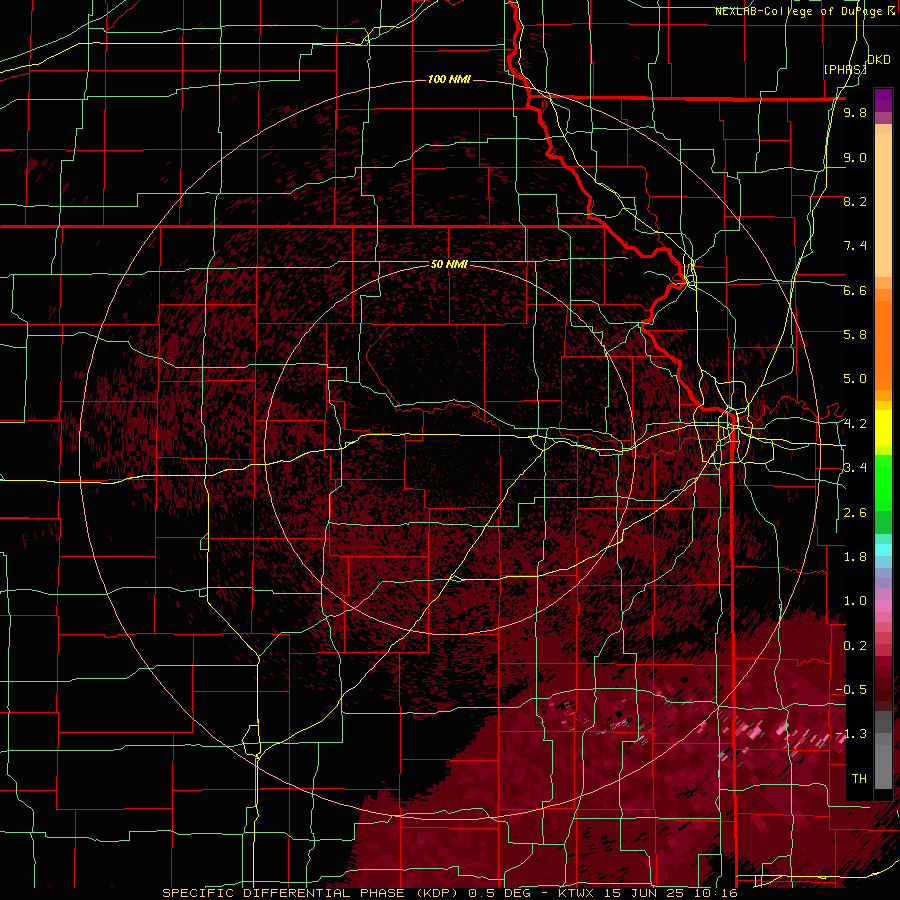The height and width of the screenshot is (900, 900).
Task: Click the [PHAS] units label
Action: pos(845,69)
